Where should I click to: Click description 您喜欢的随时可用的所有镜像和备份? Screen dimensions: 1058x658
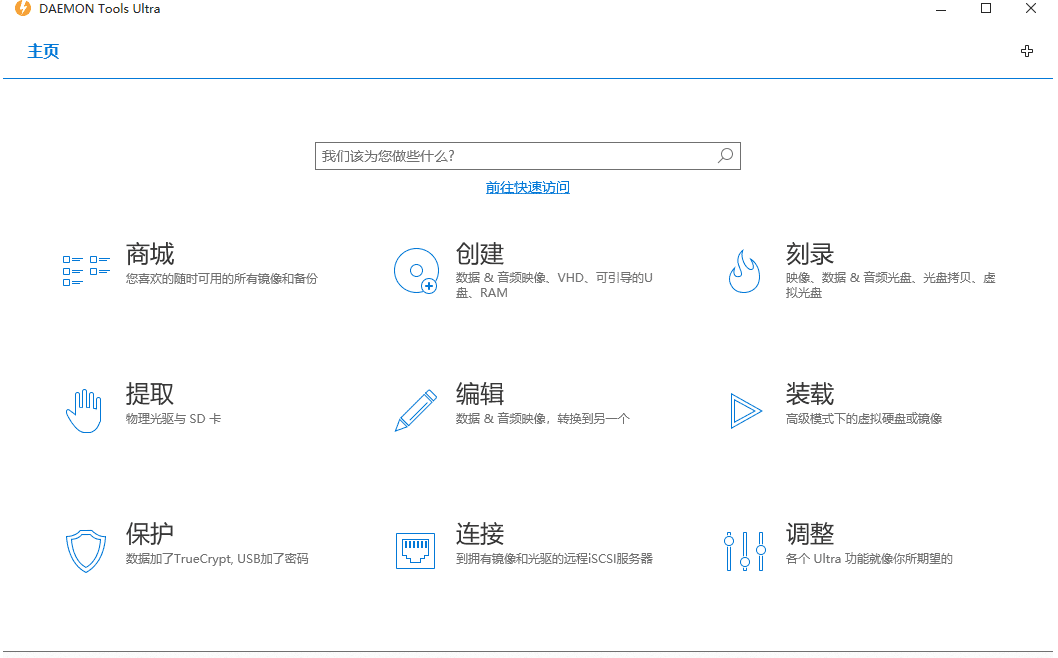(221, 279)
